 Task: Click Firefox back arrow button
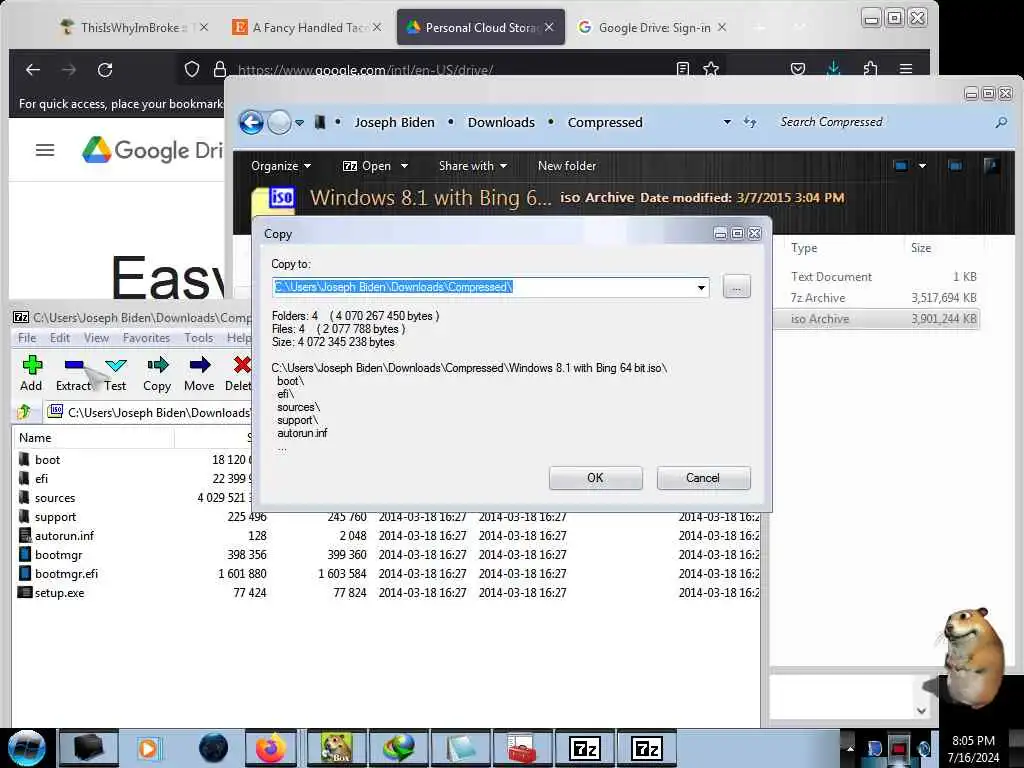coord(33,69)
